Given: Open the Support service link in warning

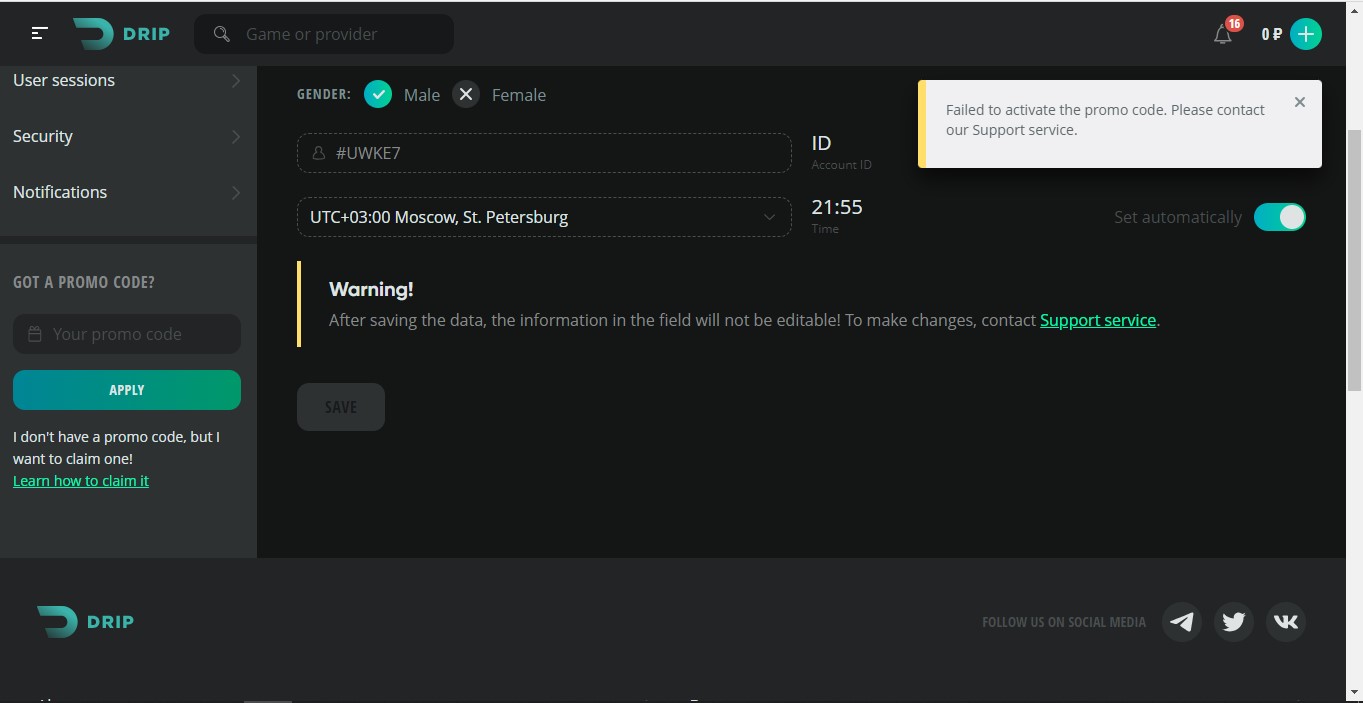Looking at the screenshot, I should pos(1097,320).
